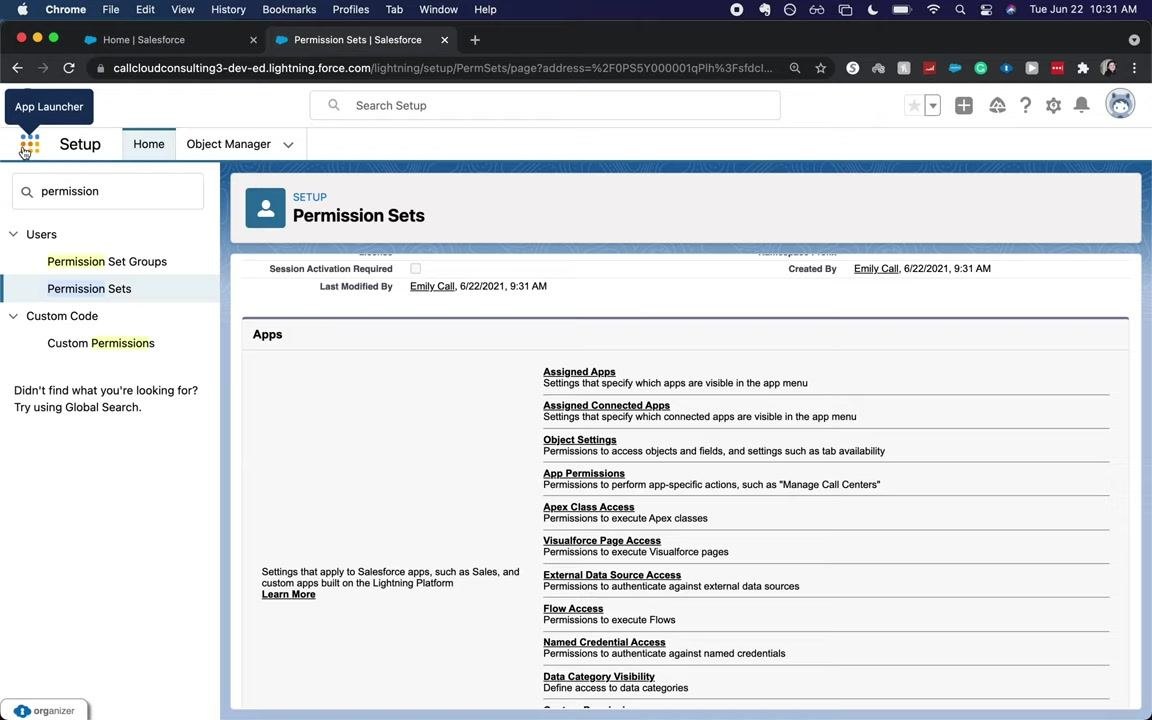Open the App Permissions link
This screenshot has height=720, width=1152.
coord(583,473)
